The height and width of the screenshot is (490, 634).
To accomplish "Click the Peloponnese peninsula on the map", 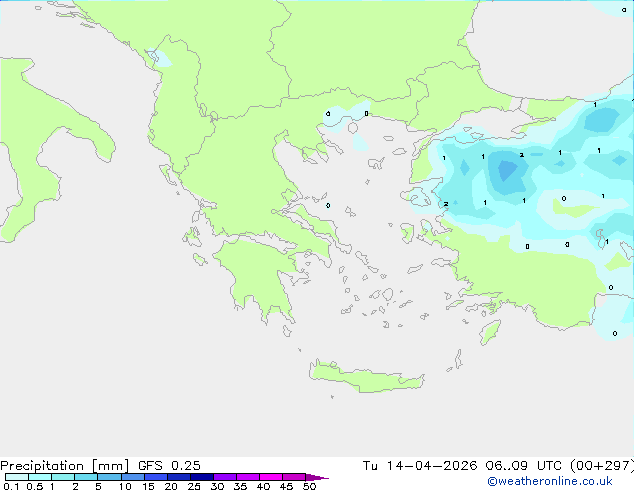I will [259, 279].
